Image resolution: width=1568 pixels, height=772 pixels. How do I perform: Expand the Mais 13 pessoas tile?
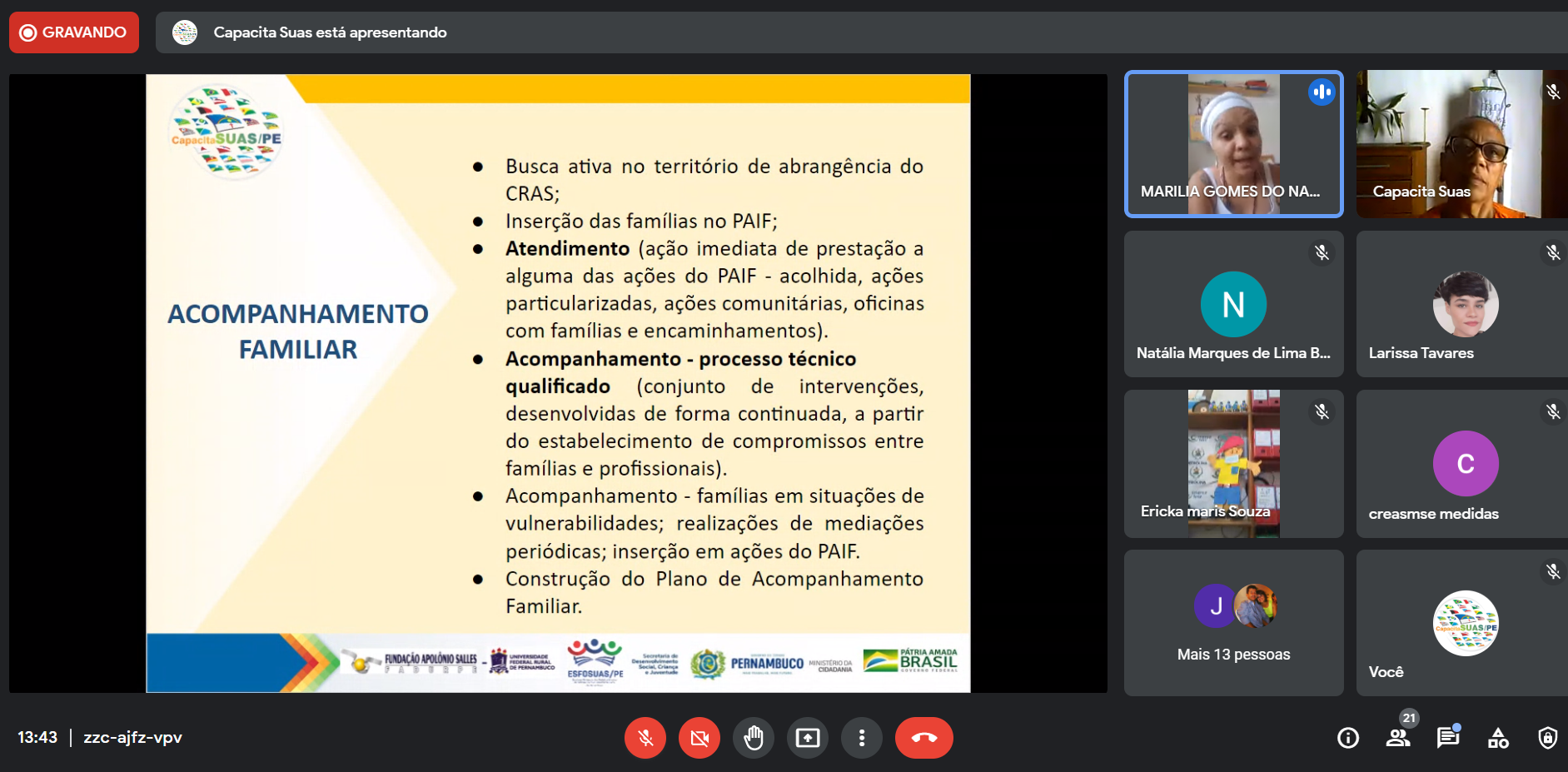1233,623
